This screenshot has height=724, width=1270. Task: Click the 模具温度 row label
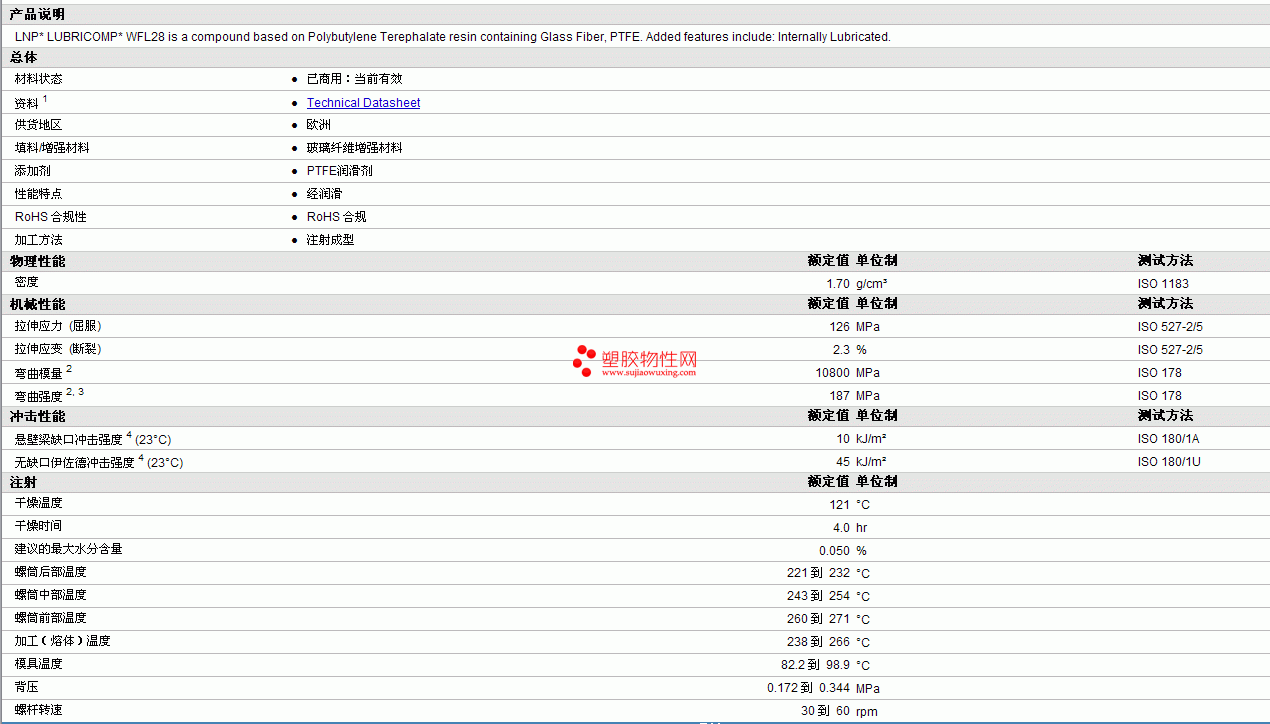[38, 664]
